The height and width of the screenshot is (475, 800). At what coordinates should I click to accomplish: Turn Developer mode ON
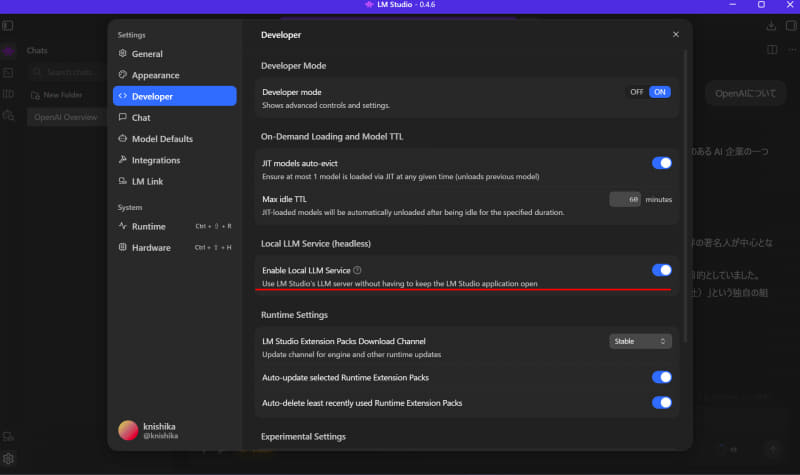tap(660, 92)
